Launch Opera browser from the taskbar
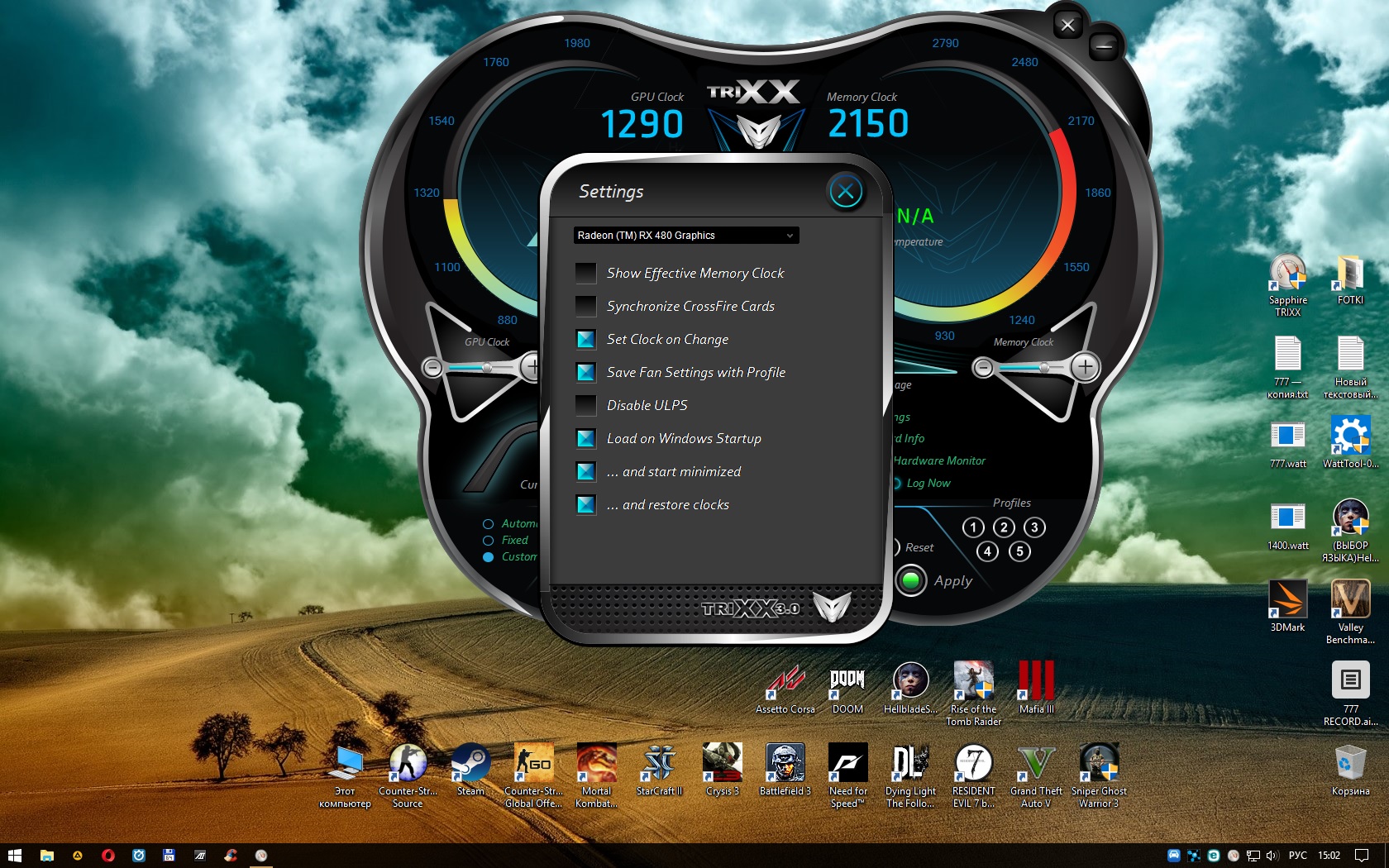 click(107, 856)
